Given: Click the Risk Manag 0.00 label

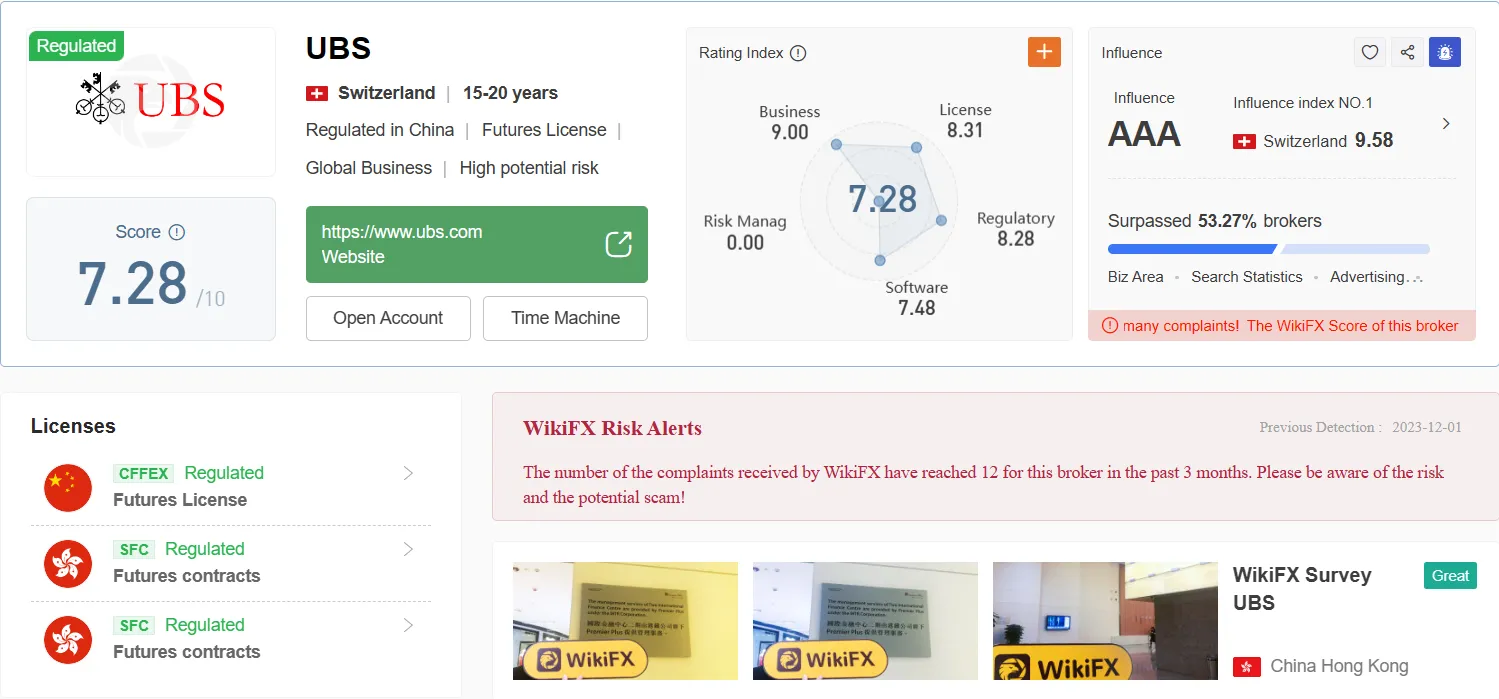Looking at the screenshot, I should click(x=745, y=232).
